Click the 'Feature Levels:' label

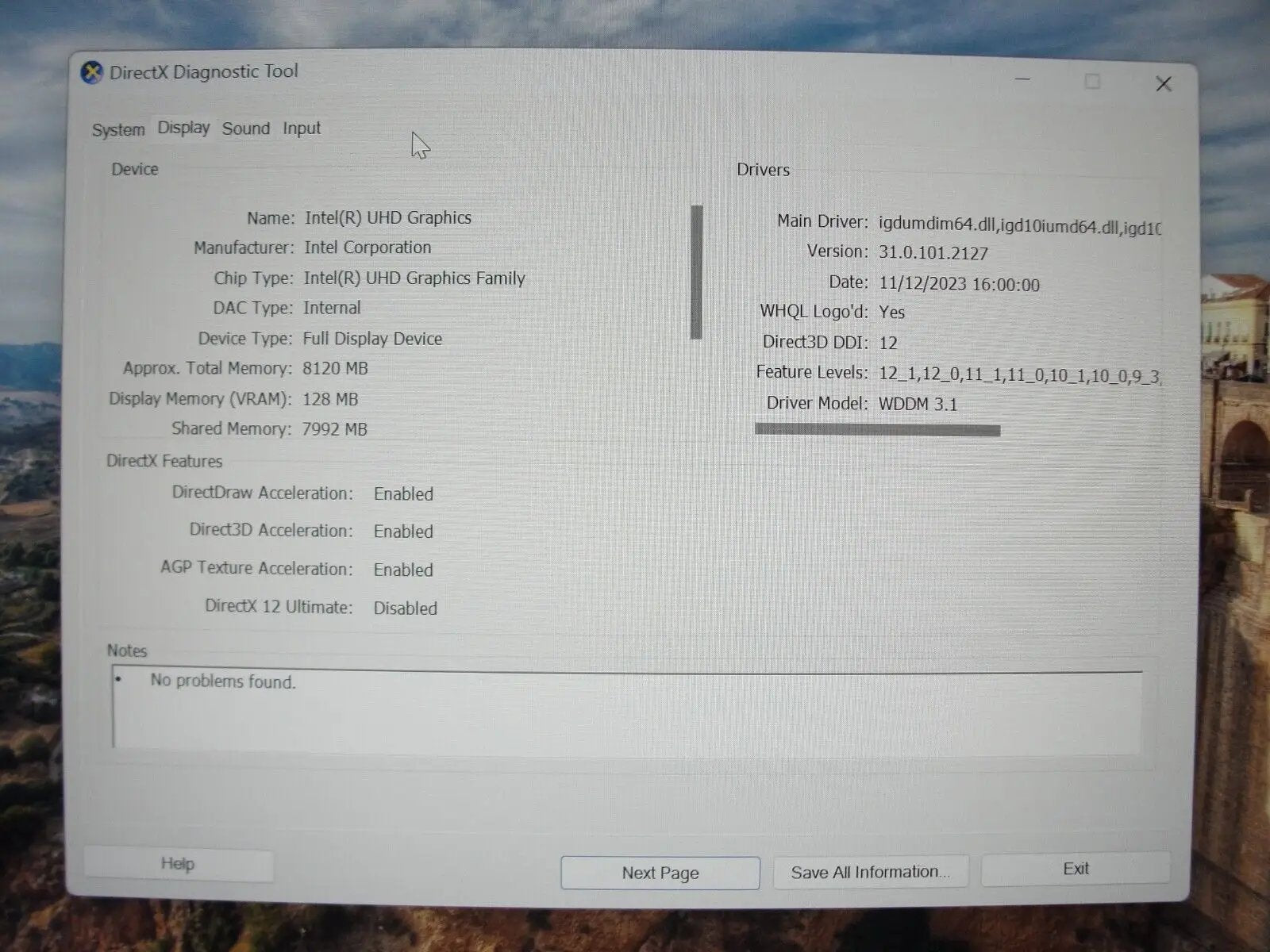click(812, 372)
